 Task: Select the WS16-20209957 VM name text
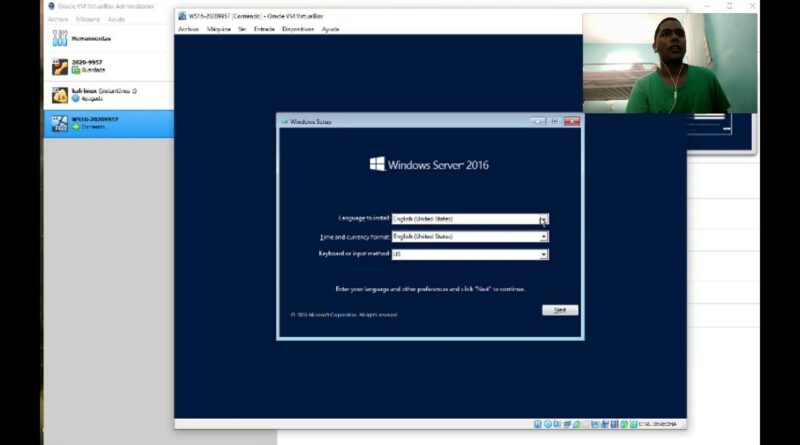(x=95, y=119)
